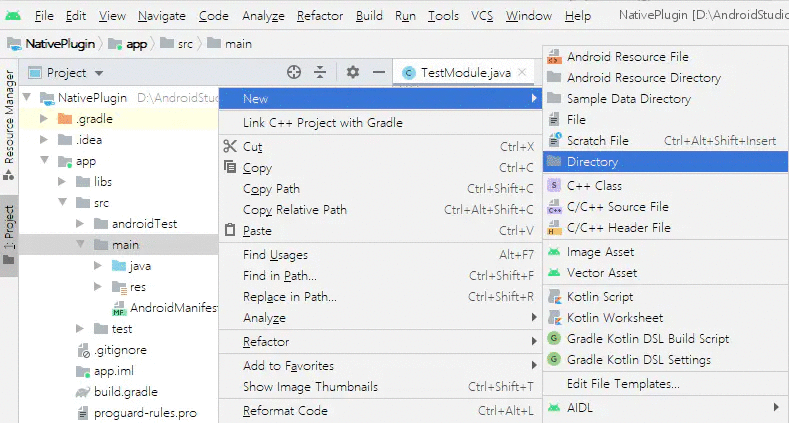The width and height of the screenshot is (789, 423).
Task: Click the Android Studio logo icon
Action: (14, 16)
